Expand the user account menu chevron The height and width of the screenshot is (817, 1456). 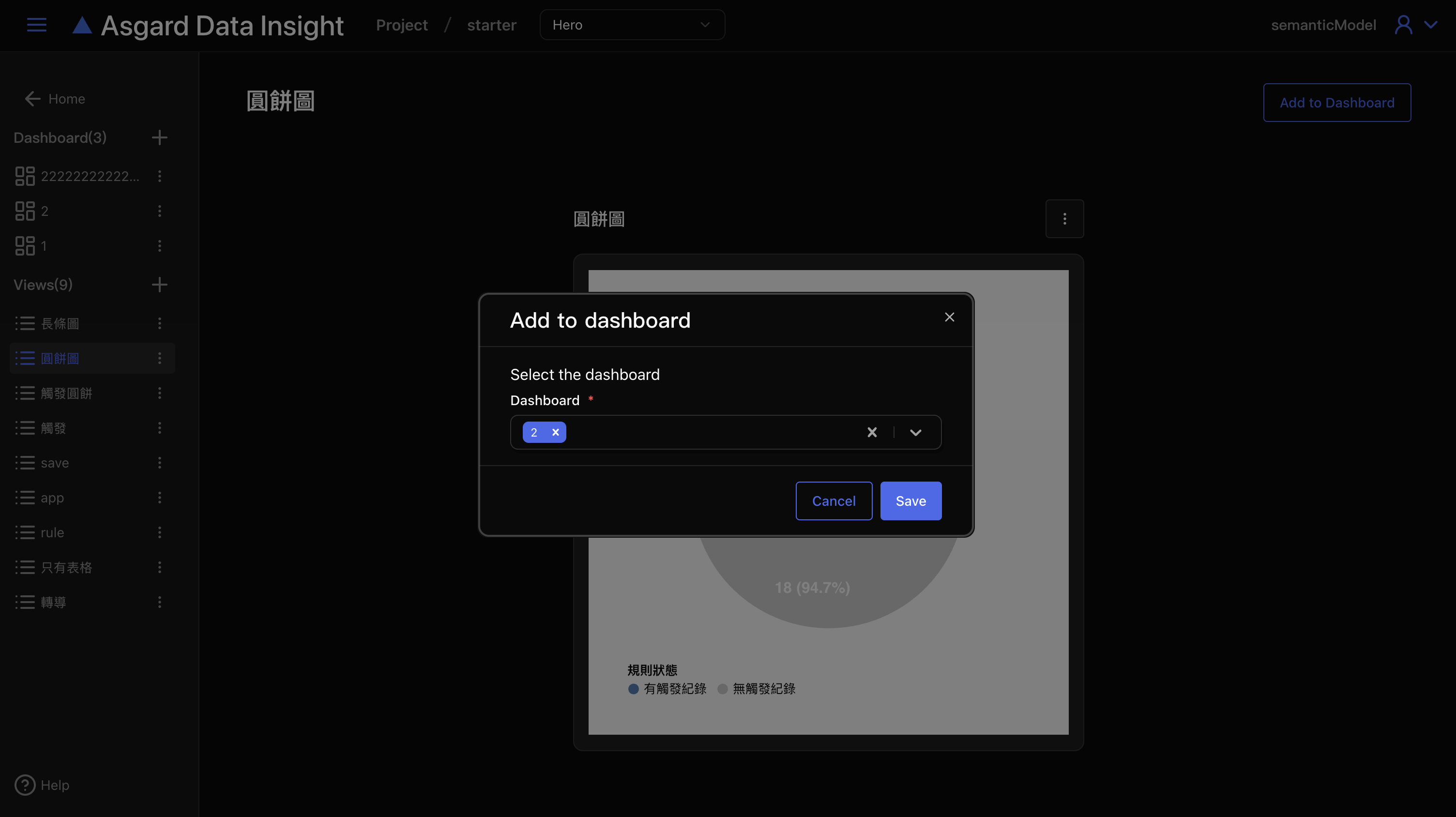pyautogui.click(x=1430, y=25)
